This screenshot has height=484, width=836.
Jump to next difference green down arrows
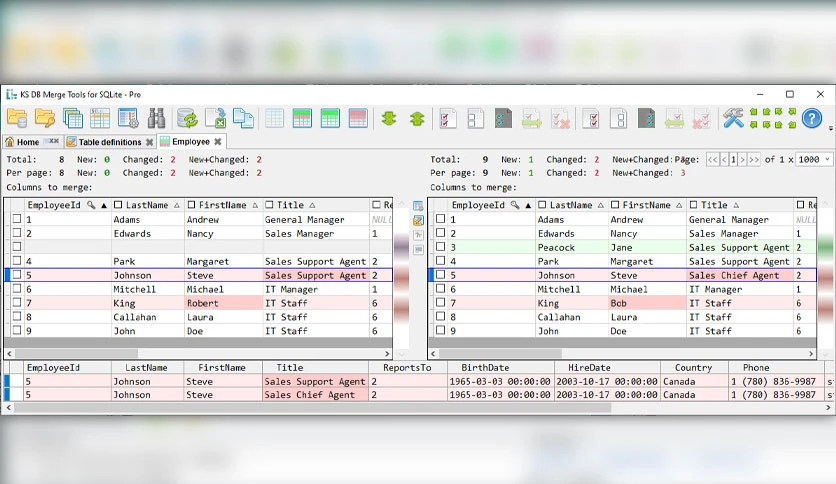tap(389, 118)
